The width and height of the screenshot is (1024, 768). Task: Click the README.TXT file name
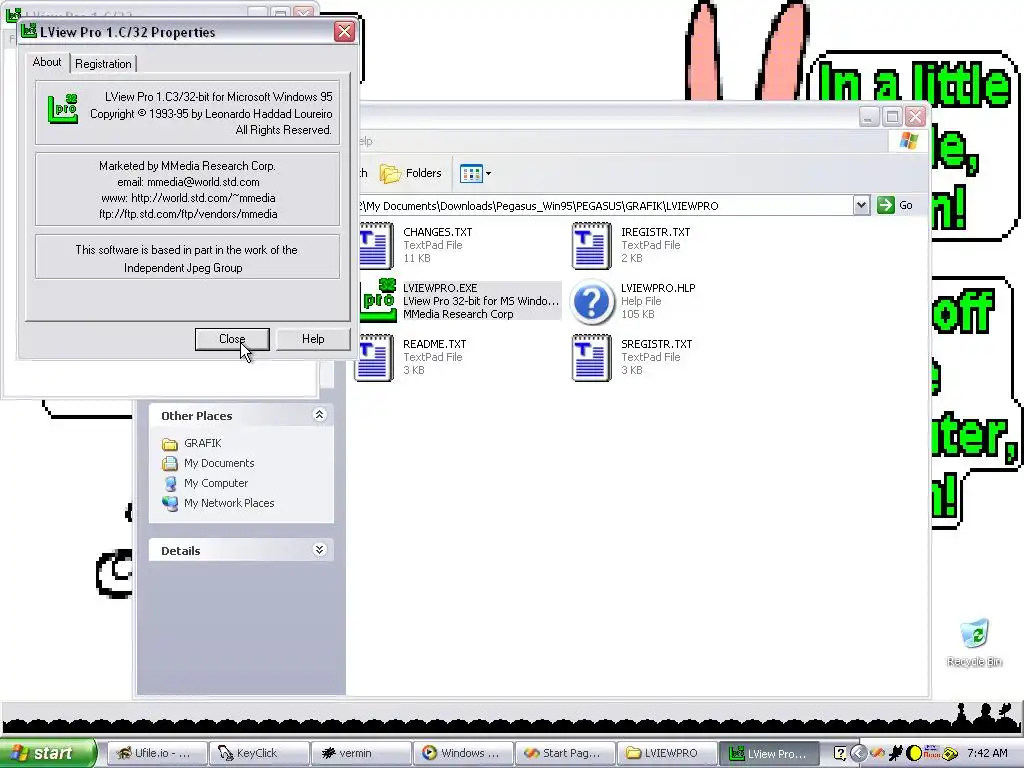[x=435, y=344]
